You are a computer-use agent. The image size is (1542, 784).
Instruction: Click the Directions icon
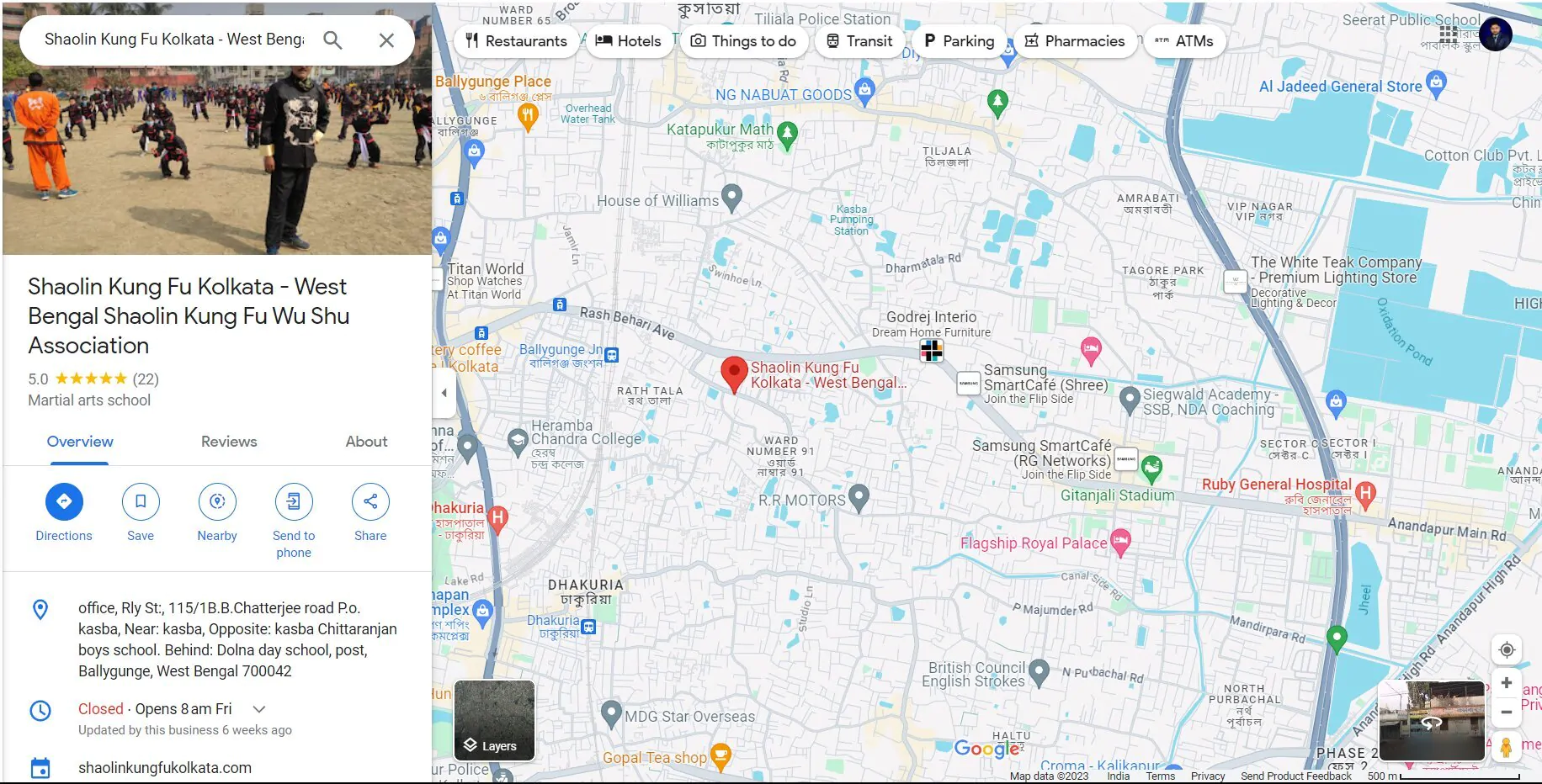64,502
